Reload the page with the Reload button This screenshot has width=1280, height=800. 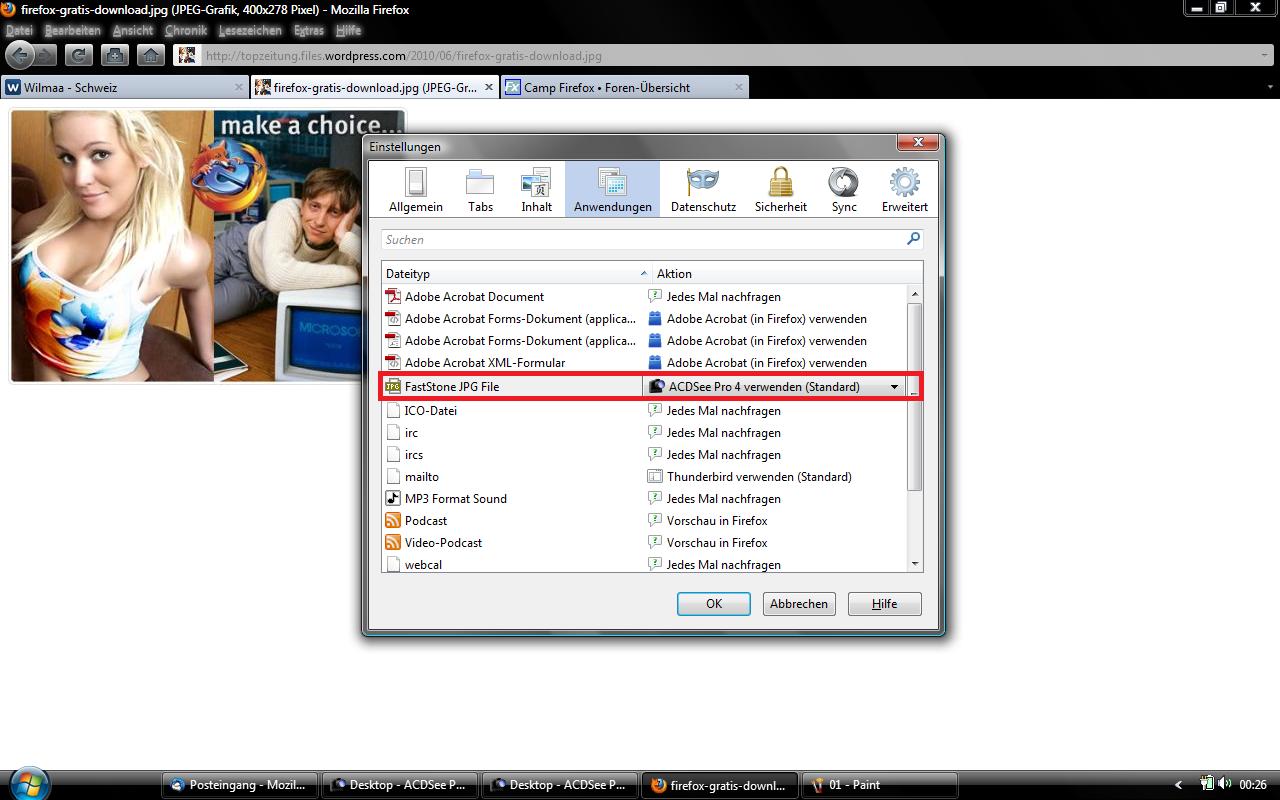[x=79, y=56]
